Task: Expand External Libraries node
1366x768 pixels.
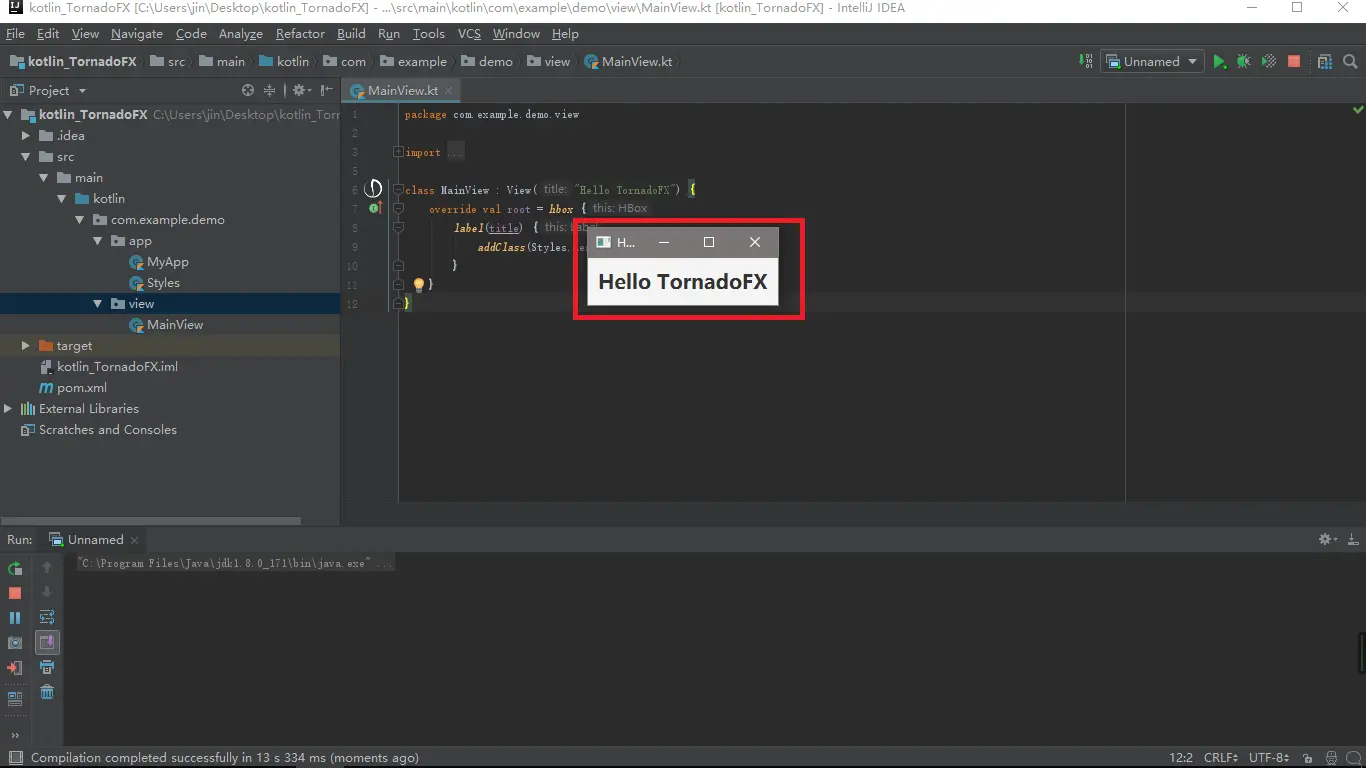Action: point(8,408)
